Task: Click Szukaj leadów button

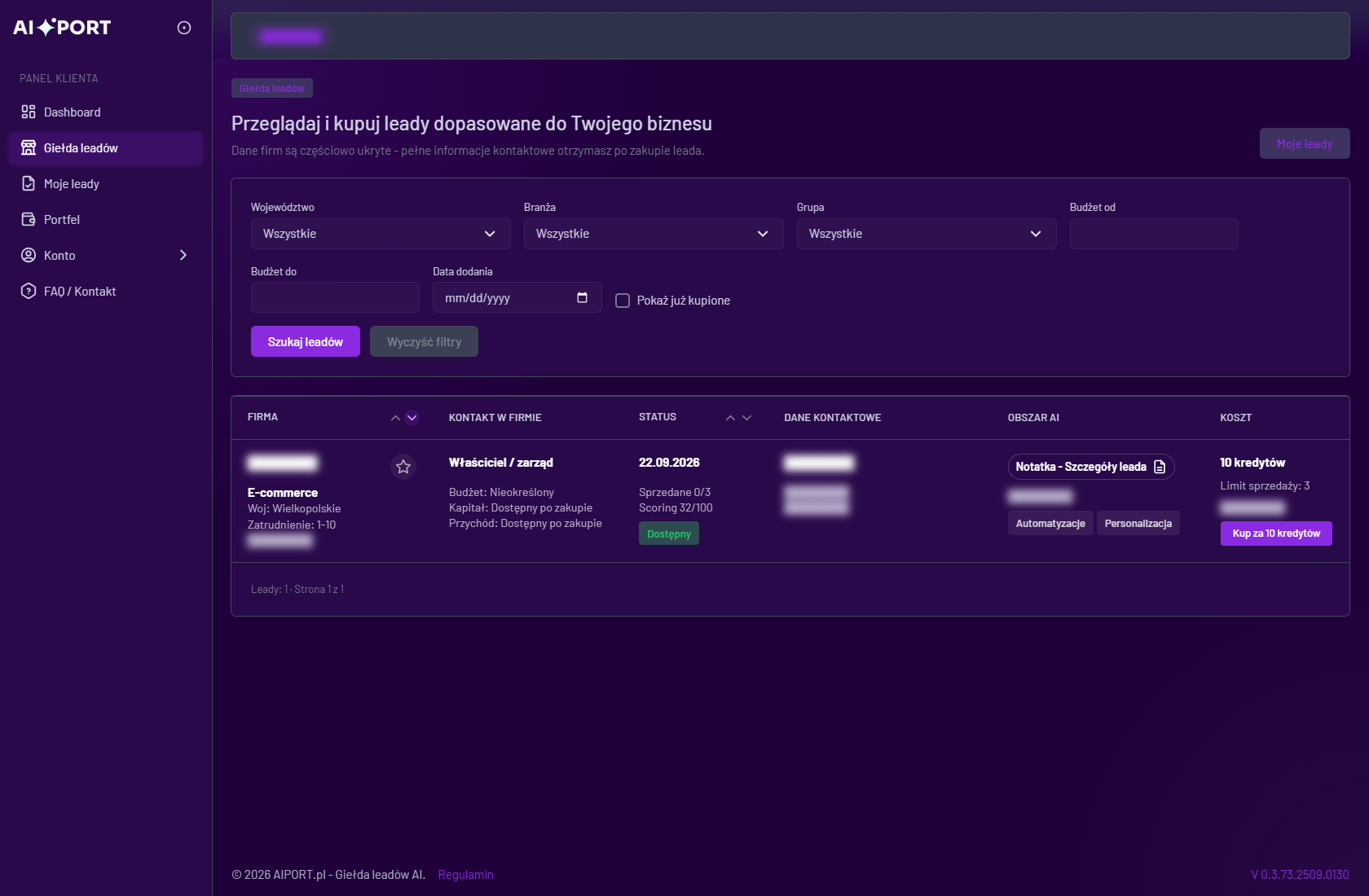Action: pos(306,341)
